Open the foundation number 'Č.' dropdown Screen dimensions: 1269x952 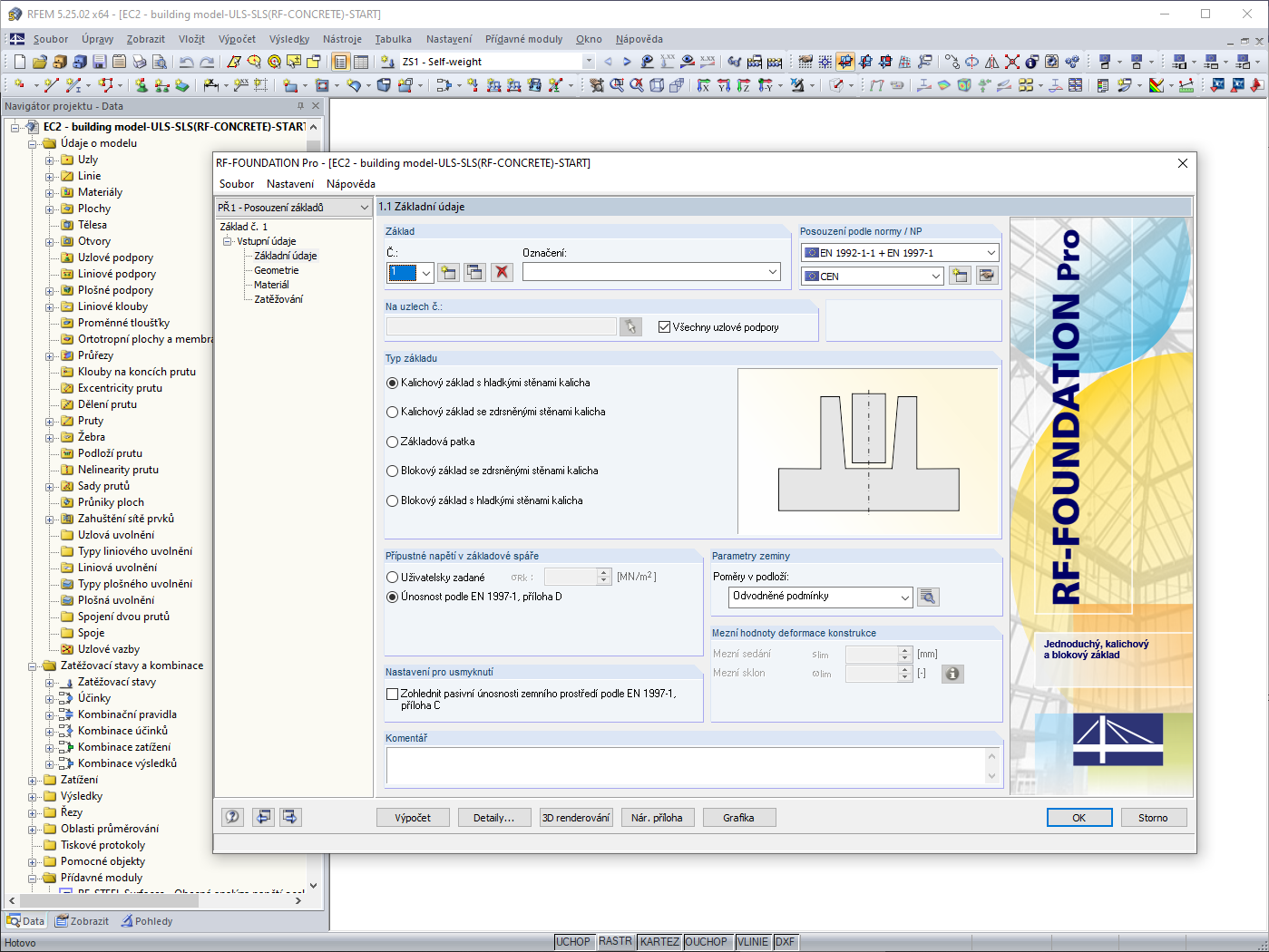pyautogui.click(x=425, y=272)
